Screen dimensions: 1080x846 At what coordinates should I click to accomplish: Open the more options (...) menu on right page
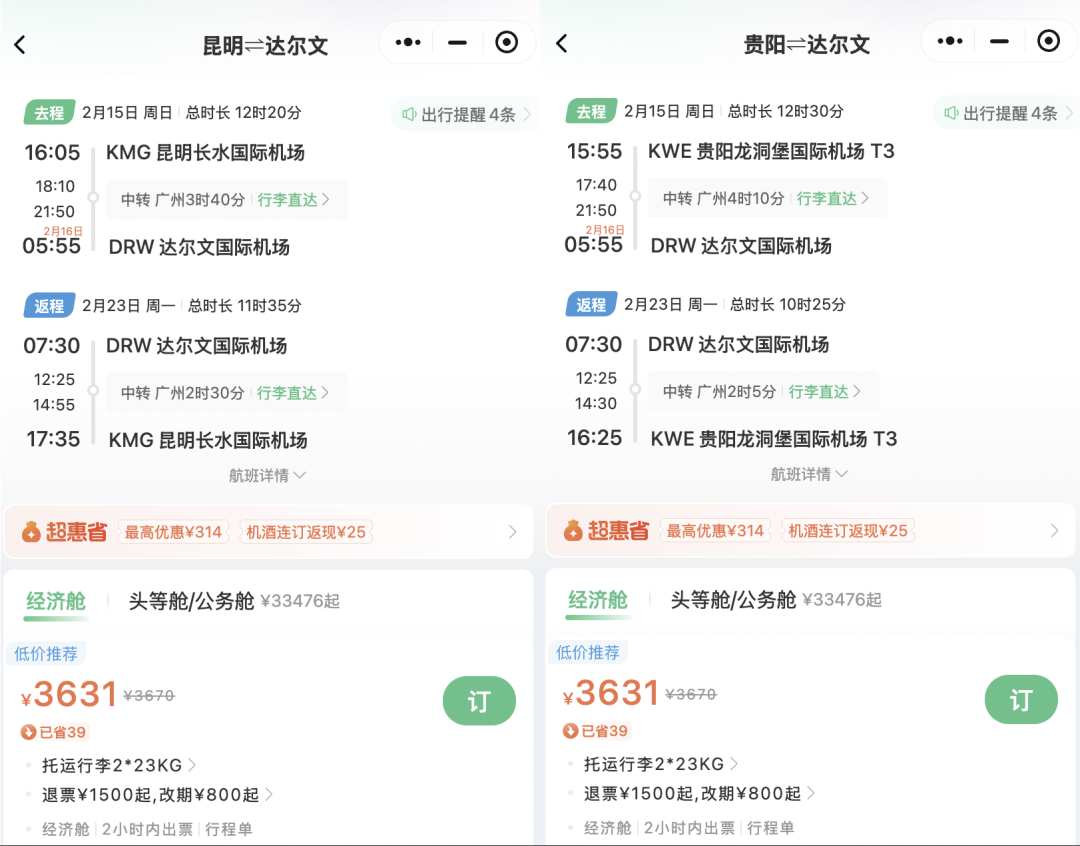pos(948,40)
